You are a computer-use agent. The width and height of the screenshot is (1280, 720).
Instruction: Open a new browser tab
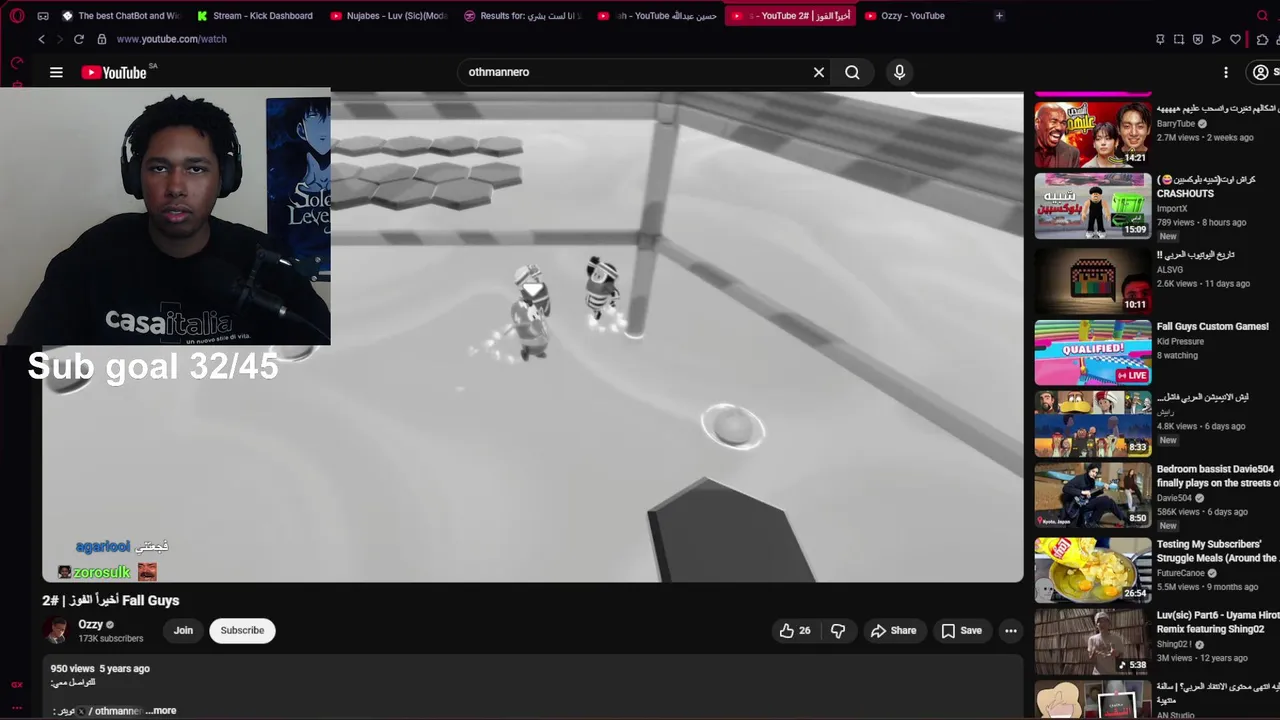tap(999, 16)
